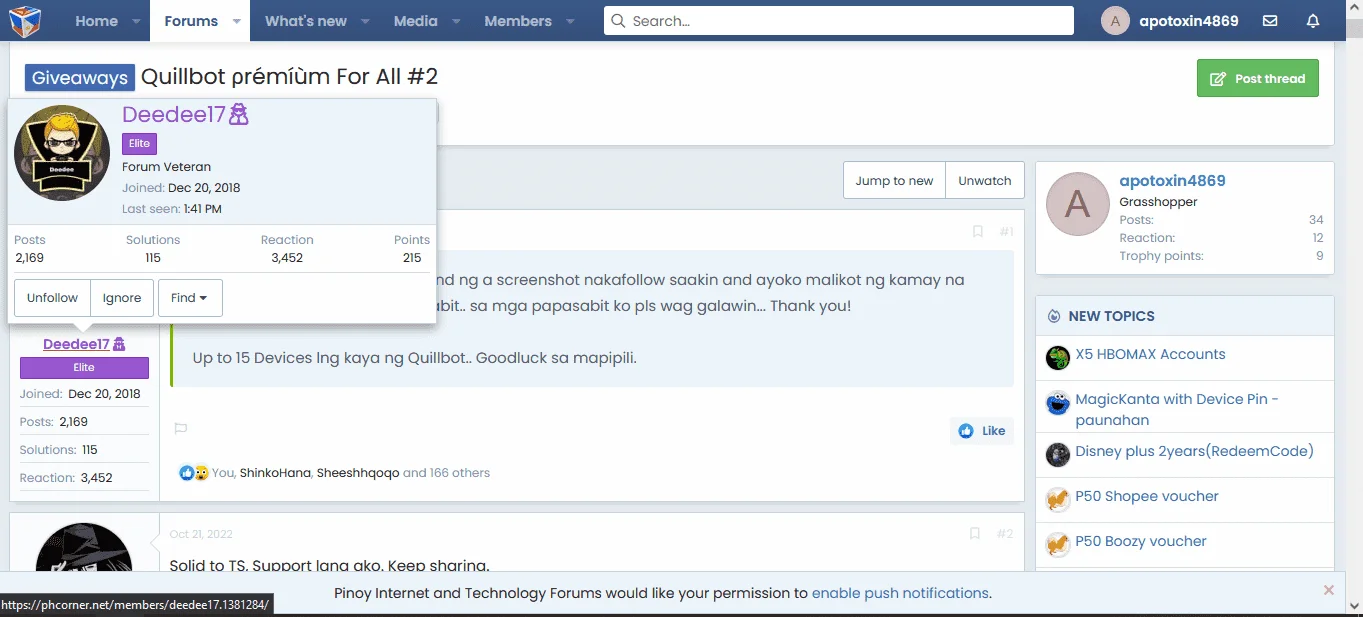Click the Post thread button
Viewport: 1363px width, 617px height.
[x=1258, y=78]
